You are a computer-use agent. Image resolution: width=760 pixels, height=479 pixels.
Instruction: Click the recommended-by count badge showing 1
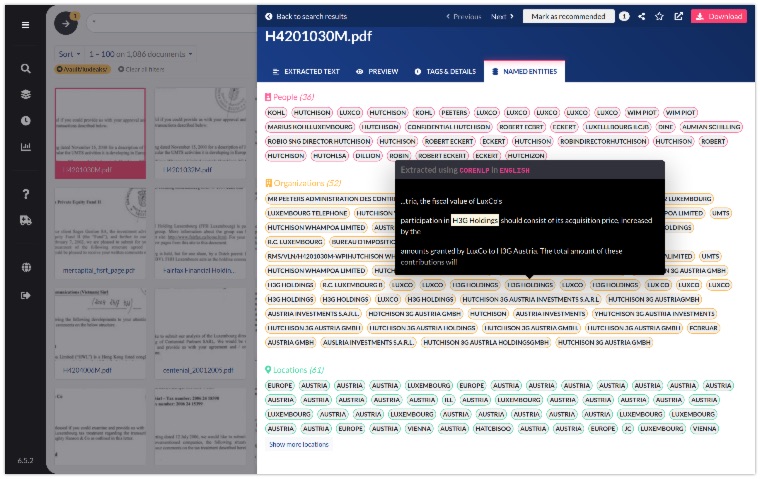[624, 16]
